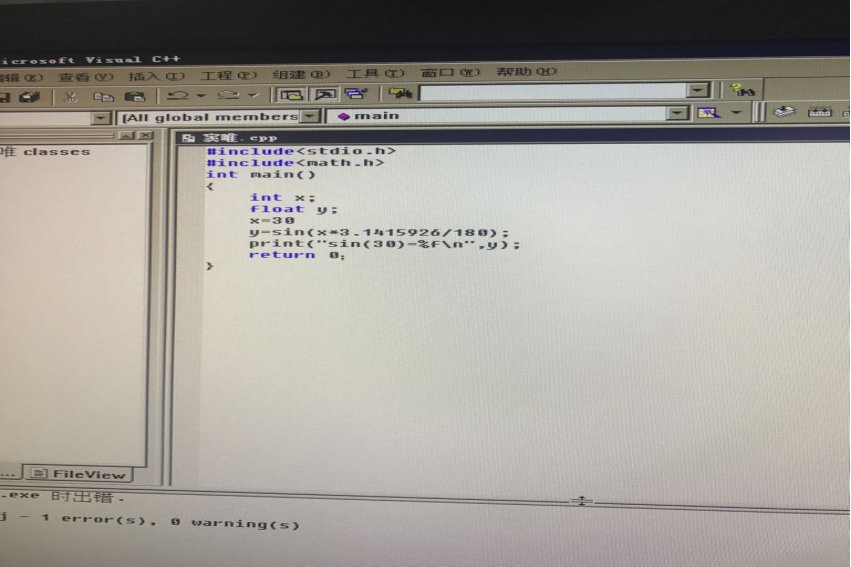Click the Save All icon in toolbar

pyautogui.click(x=29, y=97)
